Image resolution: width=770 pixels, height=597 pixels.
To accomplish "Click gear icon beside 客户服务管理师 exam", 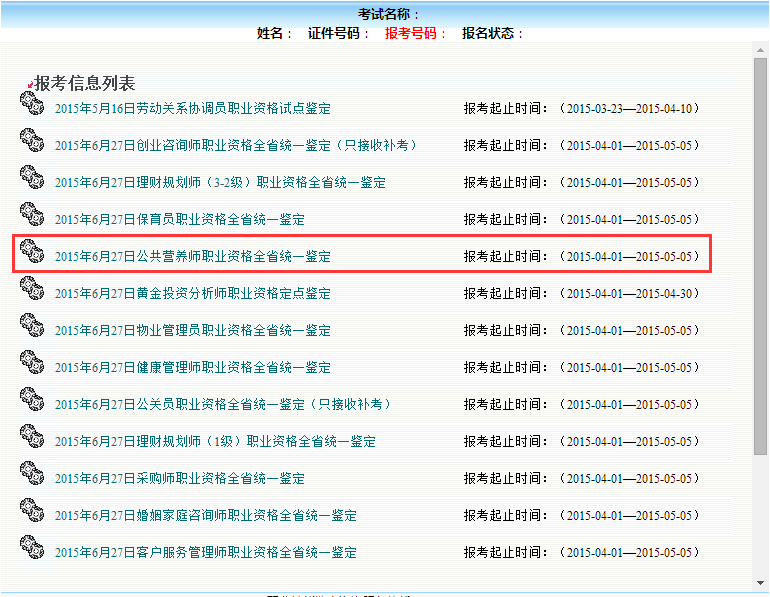I will point(32,546).
